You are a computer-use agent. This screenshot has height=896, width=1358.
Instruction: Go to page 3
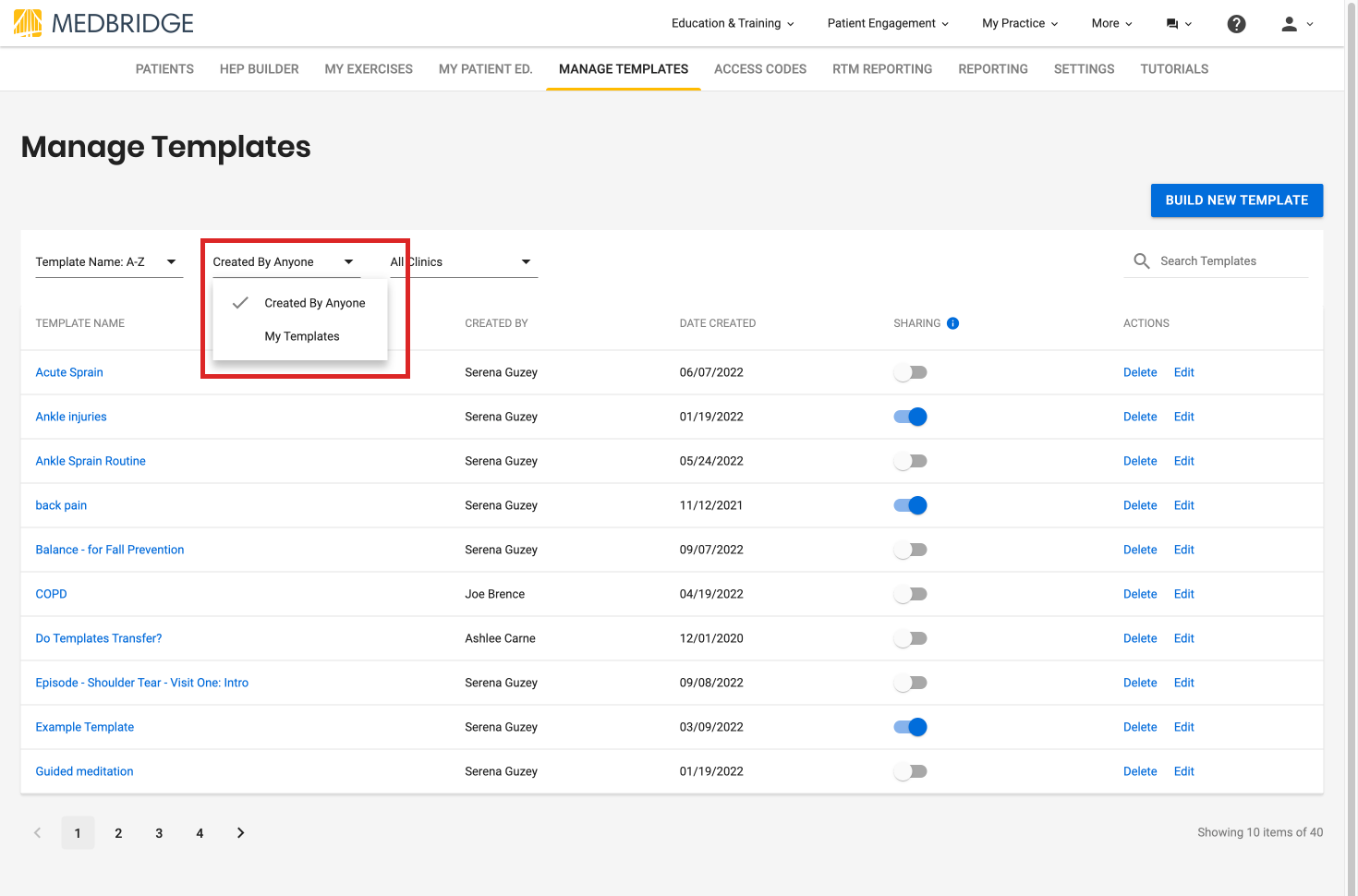click(x=159, y=833)
